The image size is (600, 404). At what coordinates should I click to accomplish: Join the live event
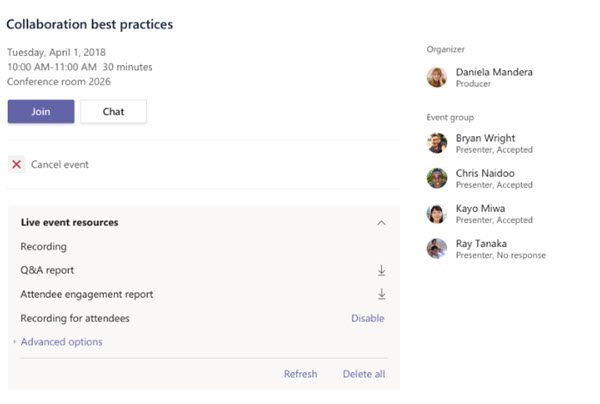coord(41,111)
